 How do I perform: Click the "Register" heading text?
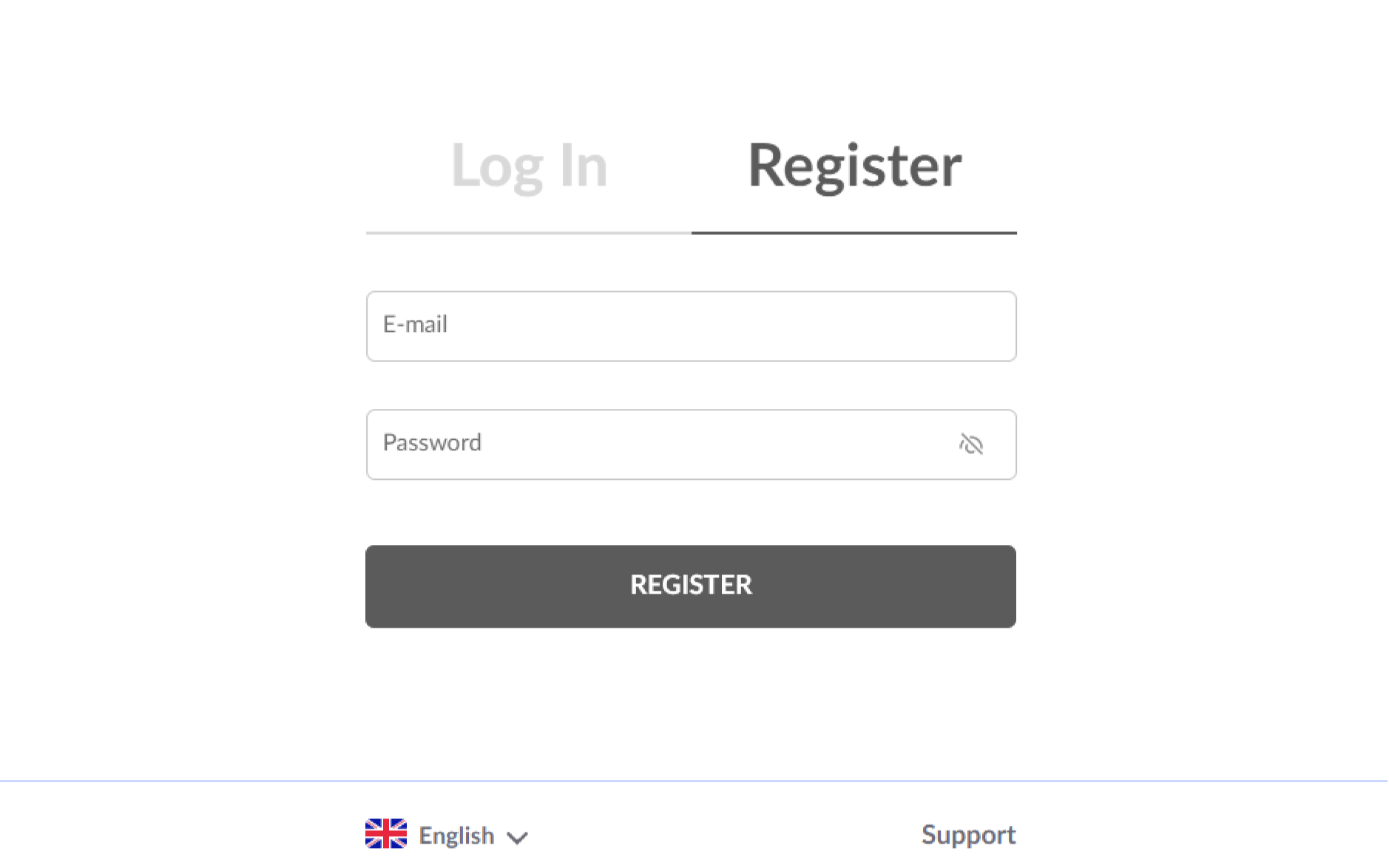pyautogui.click(x=854, y=166)
